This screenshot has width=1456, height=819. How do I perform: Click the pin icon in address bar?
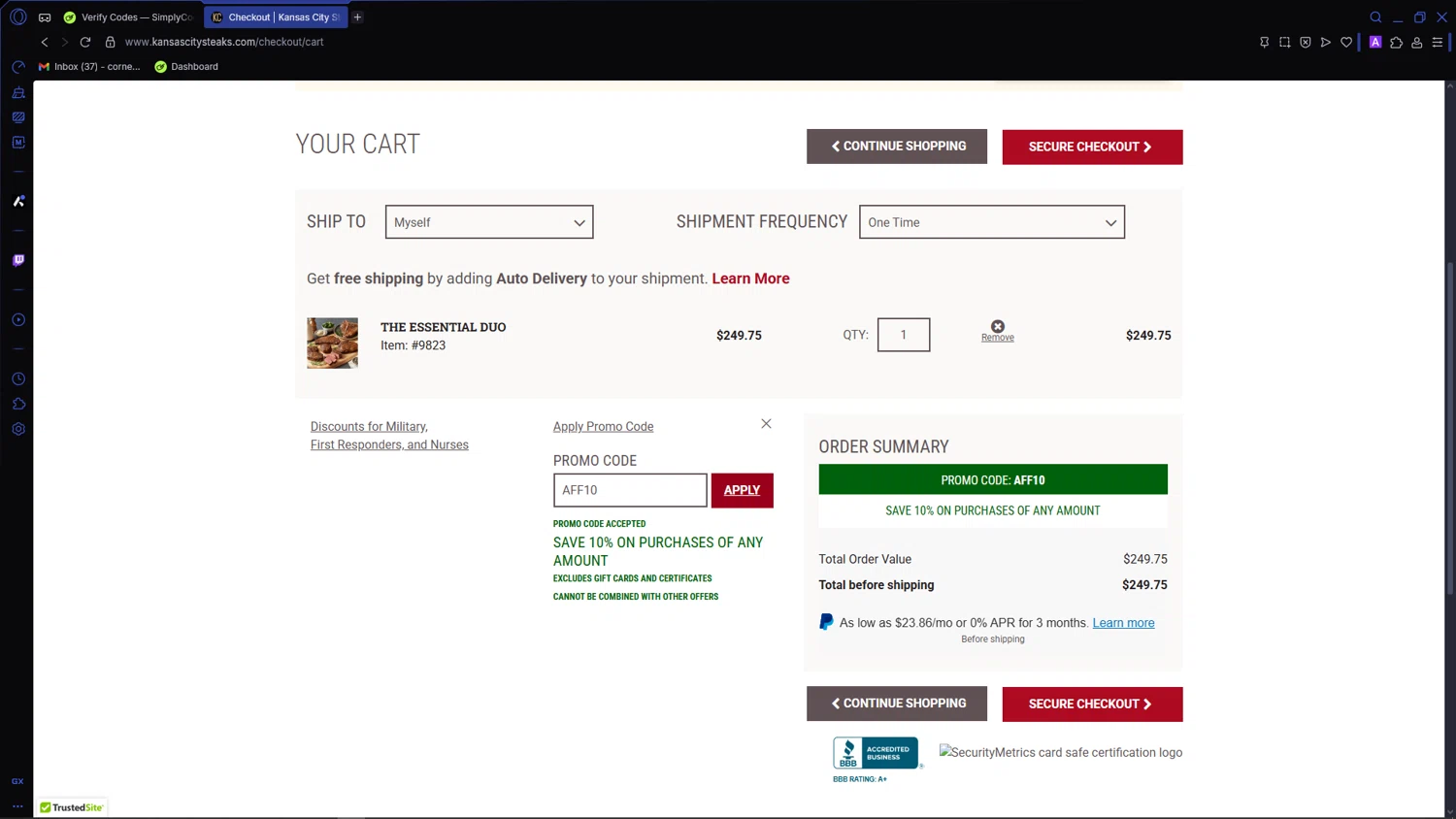click(1264, 42)
